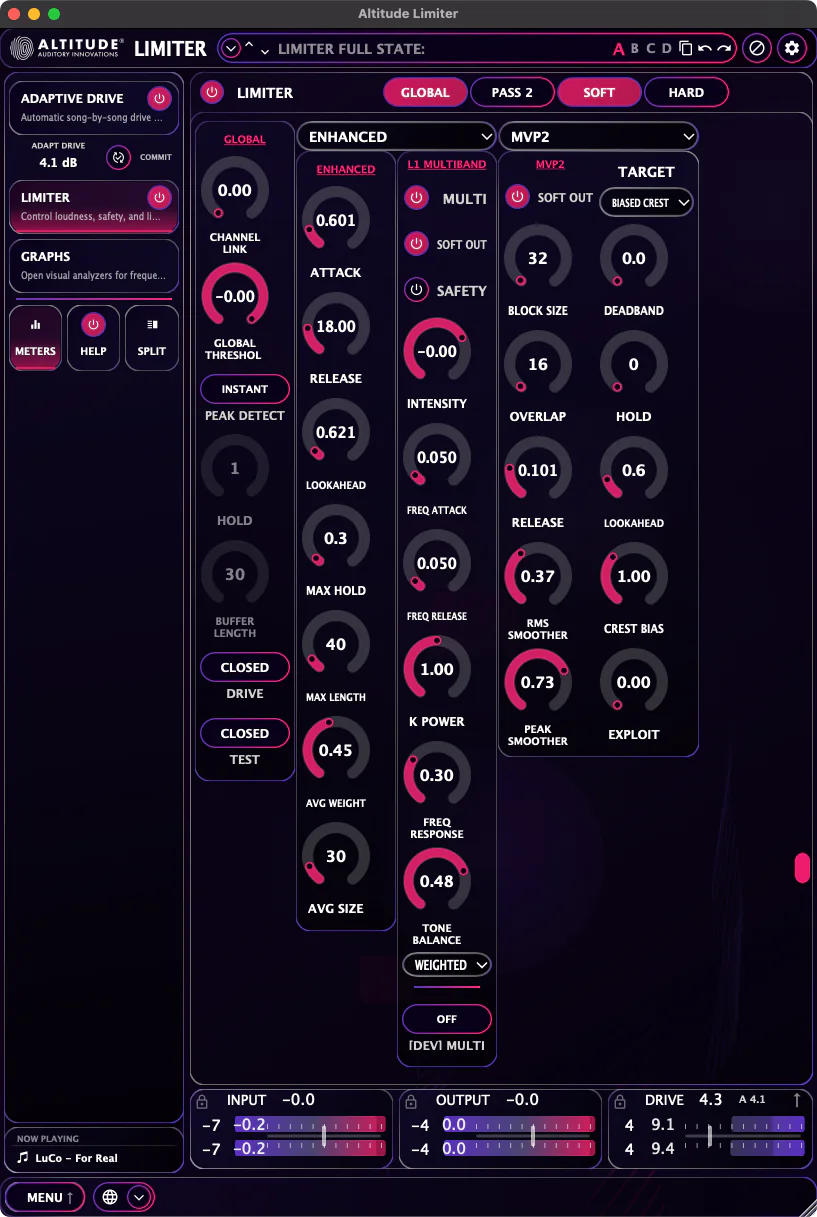This screenshot has width=817, height=1217.
Task: Click the L1 MULTIBAND heading link
Action: tap(447, 164)
